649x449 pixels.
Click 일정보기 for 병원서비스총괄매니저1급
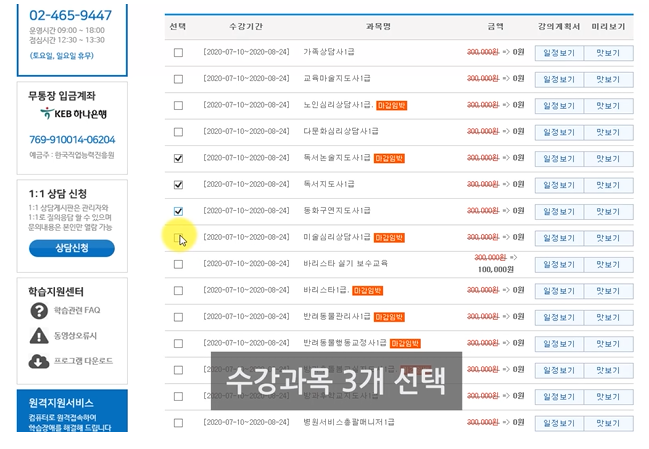(559, 424)
